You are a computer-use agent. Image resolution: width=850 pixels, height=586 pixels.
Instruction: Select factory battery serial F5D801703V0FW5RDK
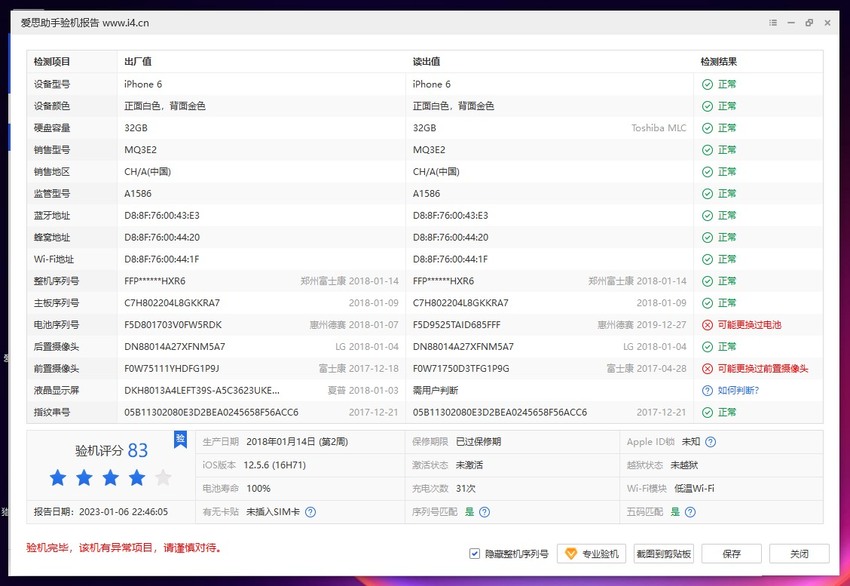[x=173, y=325]
